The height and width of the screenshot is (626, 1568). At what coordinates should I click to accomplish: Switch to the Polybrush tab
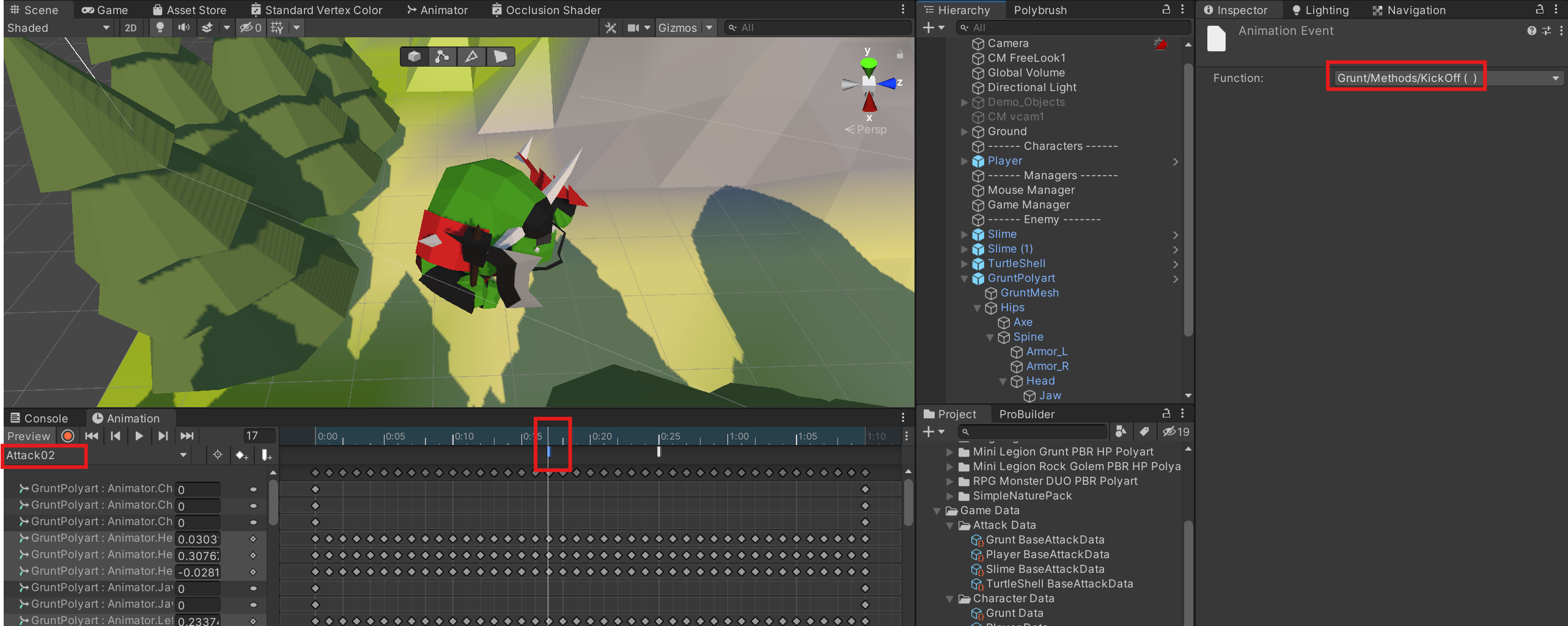click(x=1040, y=10)
